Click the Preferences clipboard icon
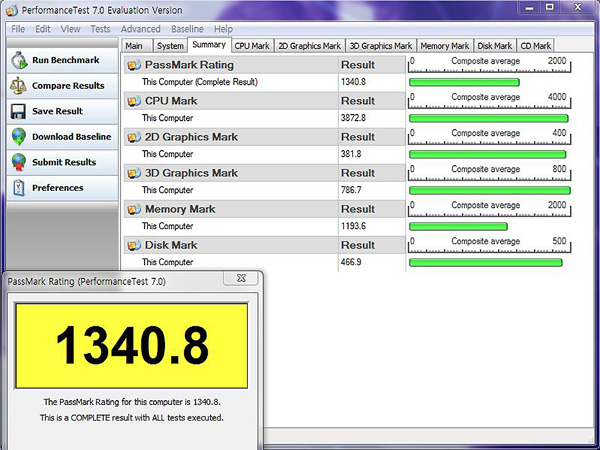 click(19, 188)
